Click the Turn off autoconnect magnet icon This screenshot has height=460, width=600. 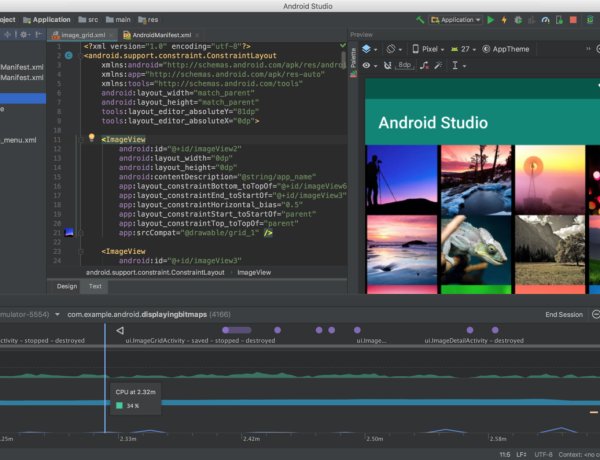pyautogui.click(x=387, y=65)
